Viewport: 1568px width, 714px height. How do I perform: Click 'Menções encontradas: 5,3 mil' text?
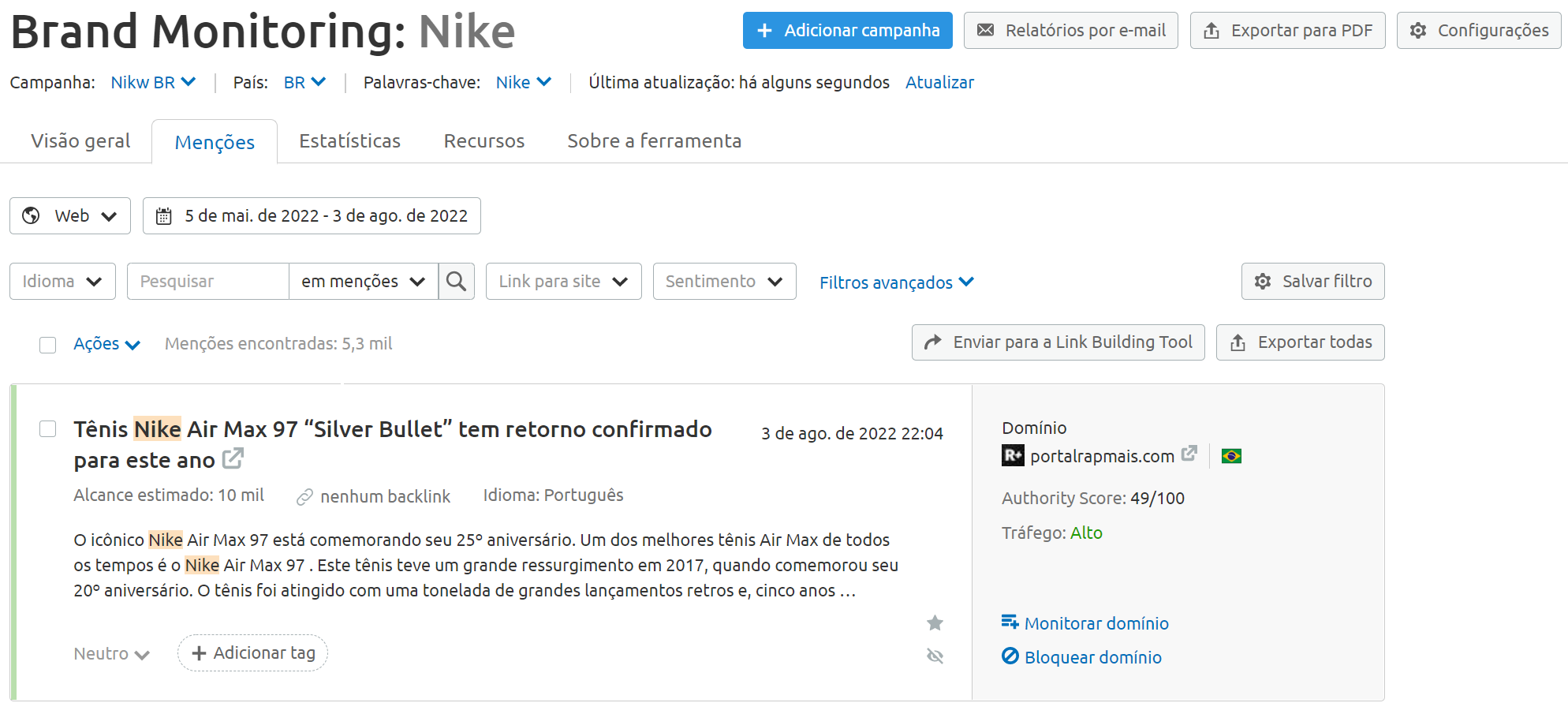[278, 344]
